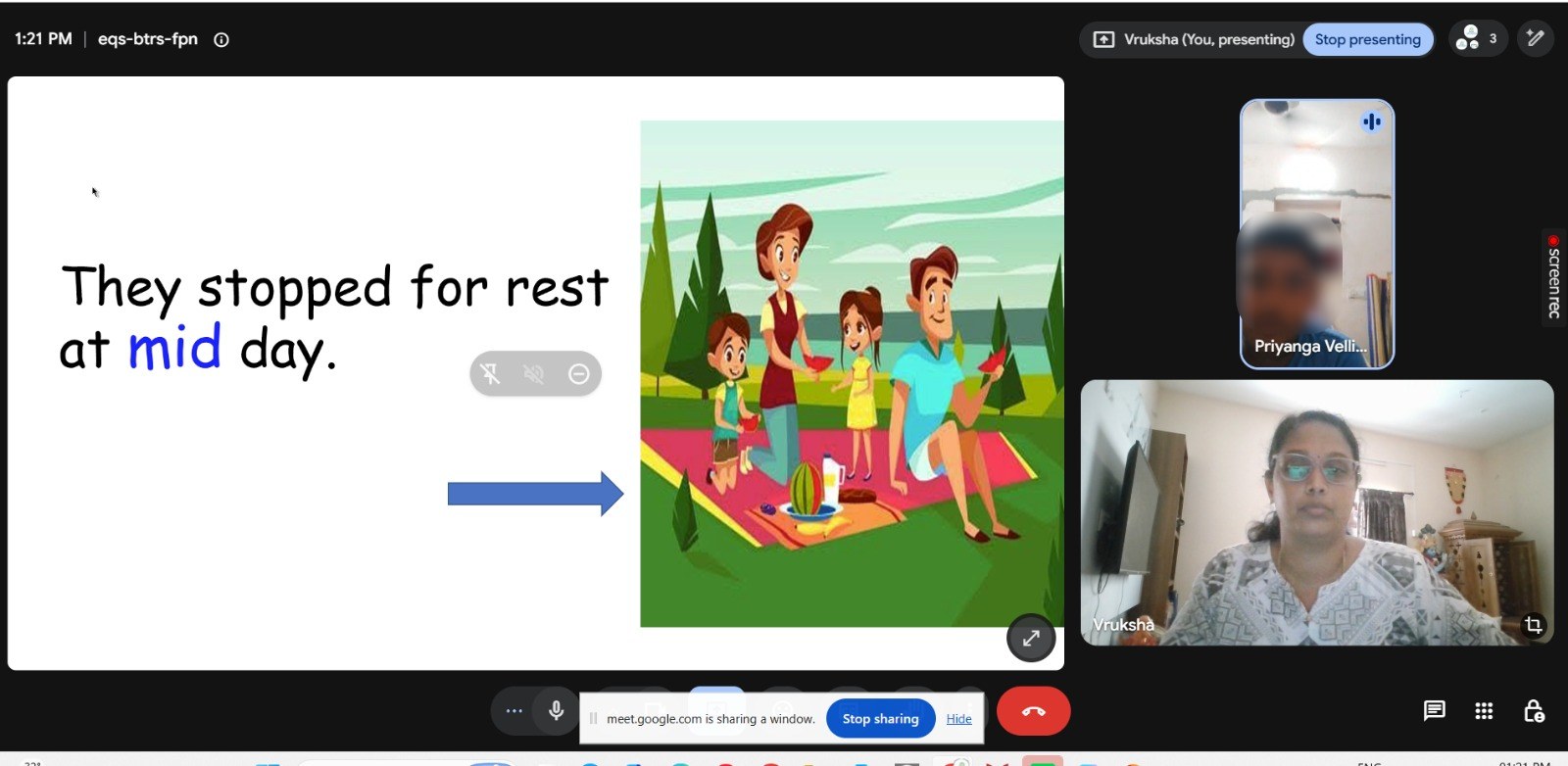
Task: Select Priyanga Velli's video tile
Action: pos(1317,234)
